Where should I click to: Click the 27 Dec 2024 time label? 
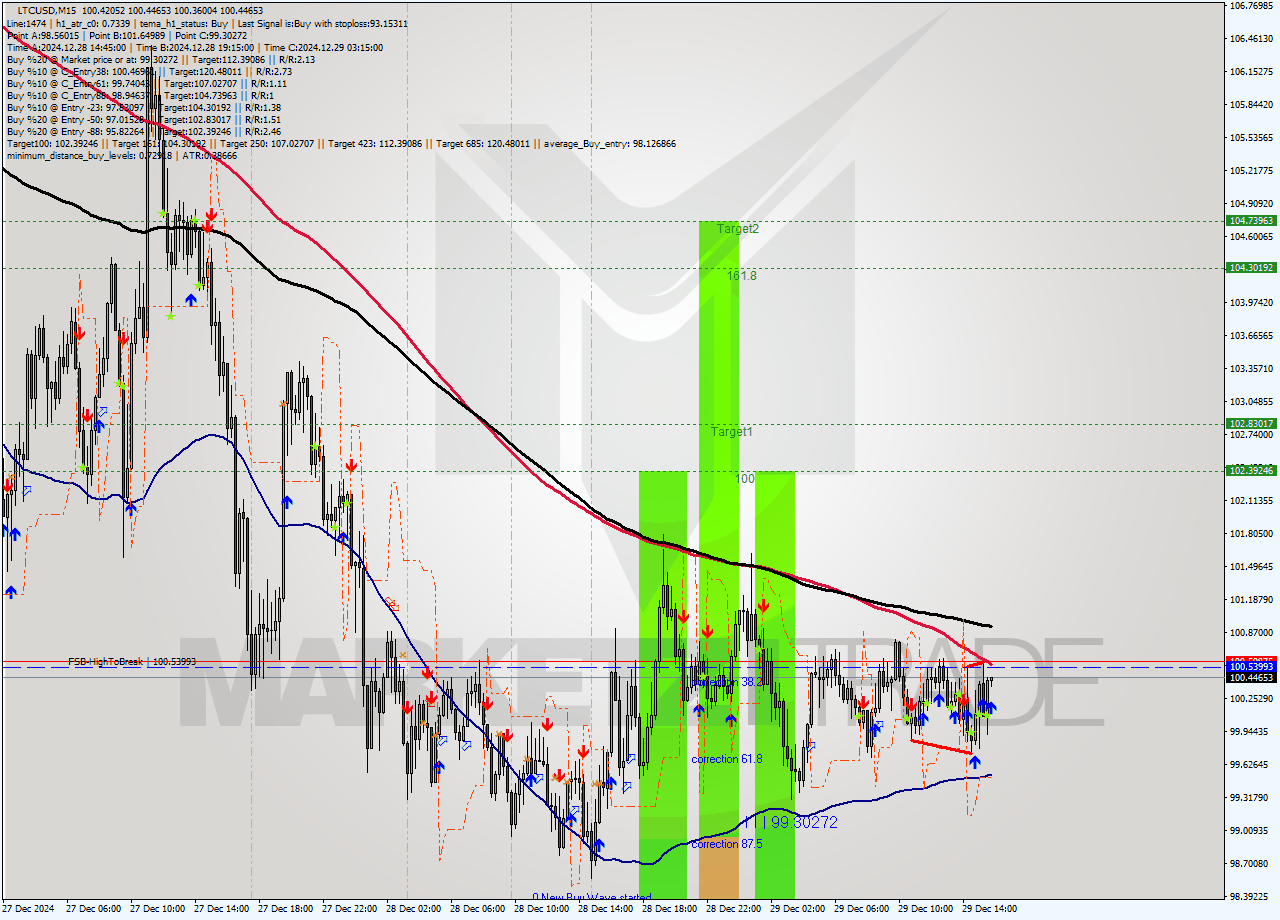(28, 909)
